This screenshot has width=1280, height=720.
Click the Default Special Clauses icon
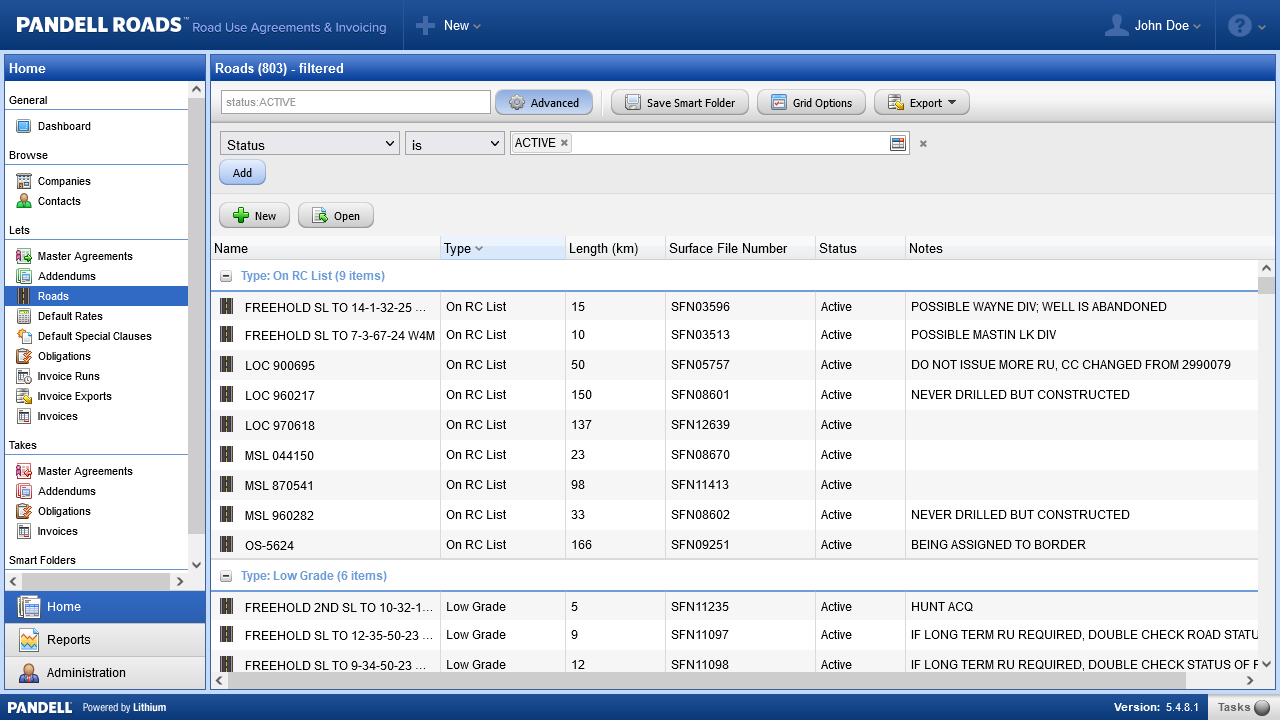(24, 336)
